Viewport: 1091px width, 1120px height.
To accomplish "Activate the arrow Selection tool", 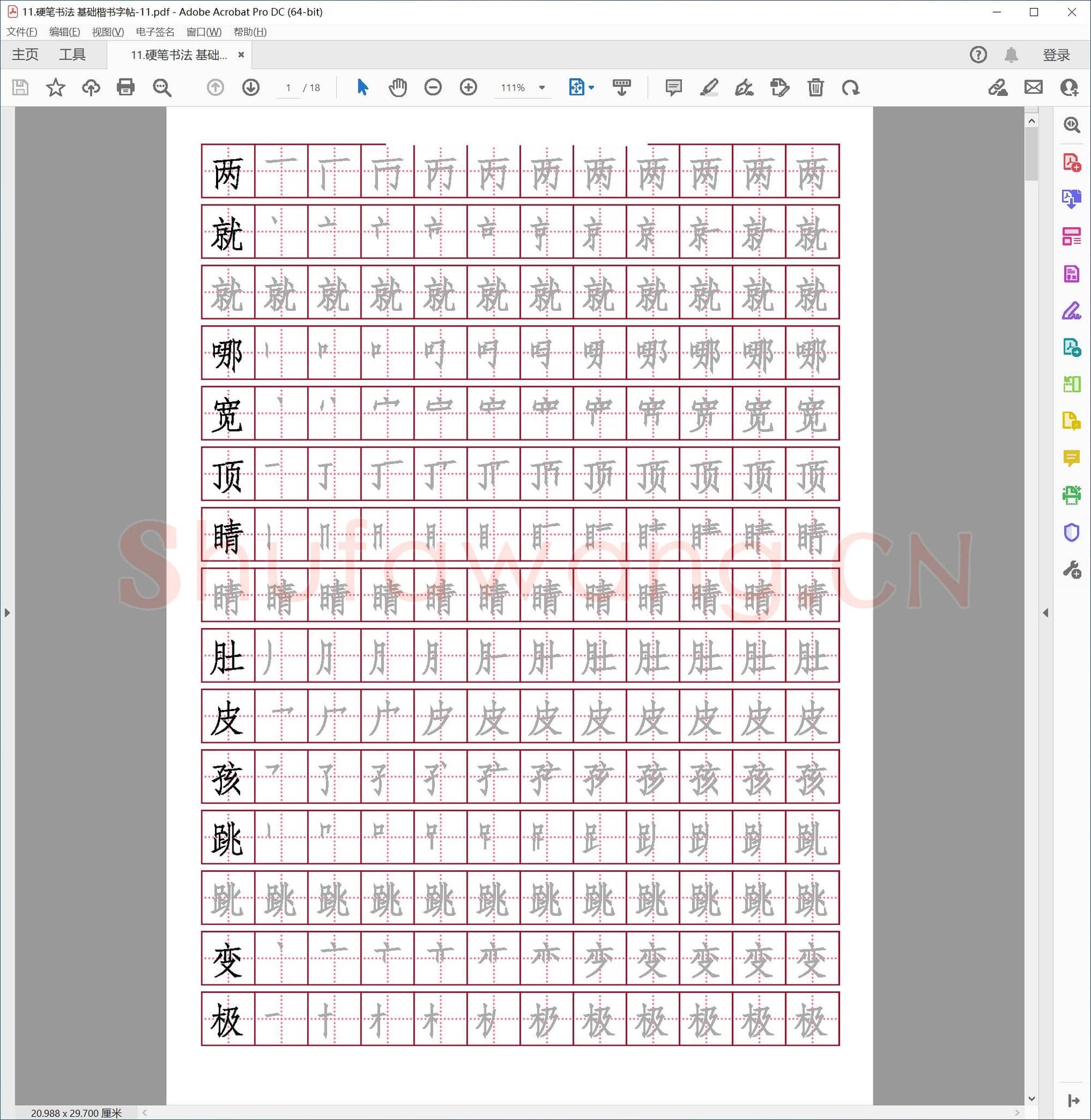I will tap(362, 87).
